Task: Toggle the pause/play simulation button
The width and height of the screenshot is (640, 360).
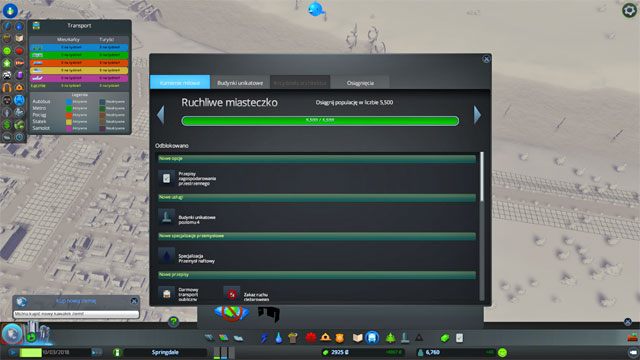Action: pyautogui.click(x=12, y=352)
